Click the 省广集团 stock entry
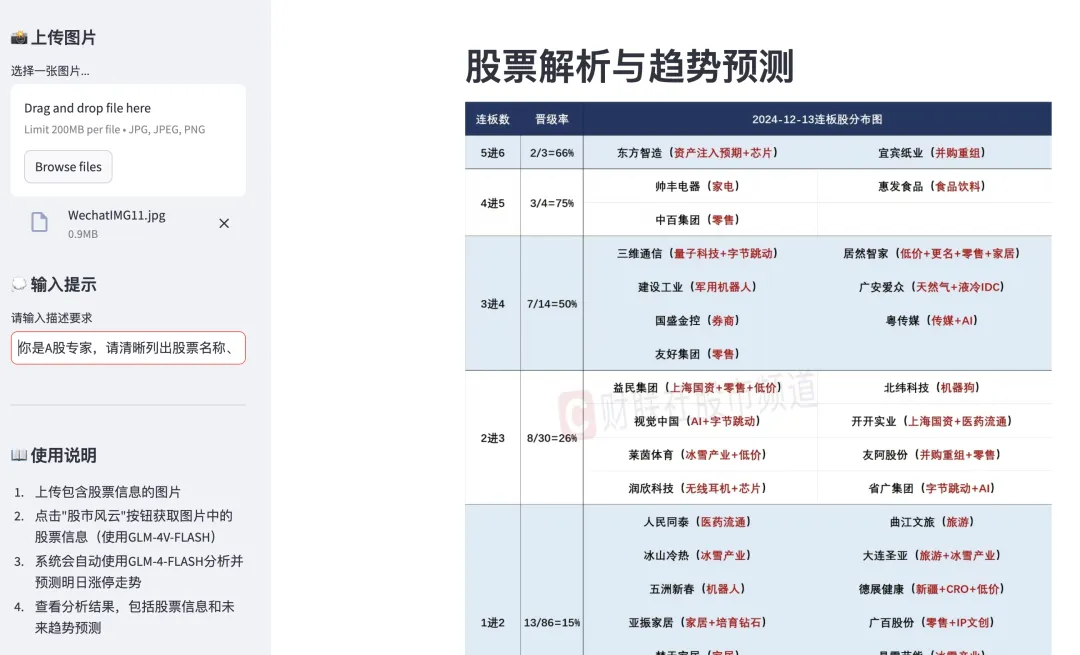 tap(932, 488)
